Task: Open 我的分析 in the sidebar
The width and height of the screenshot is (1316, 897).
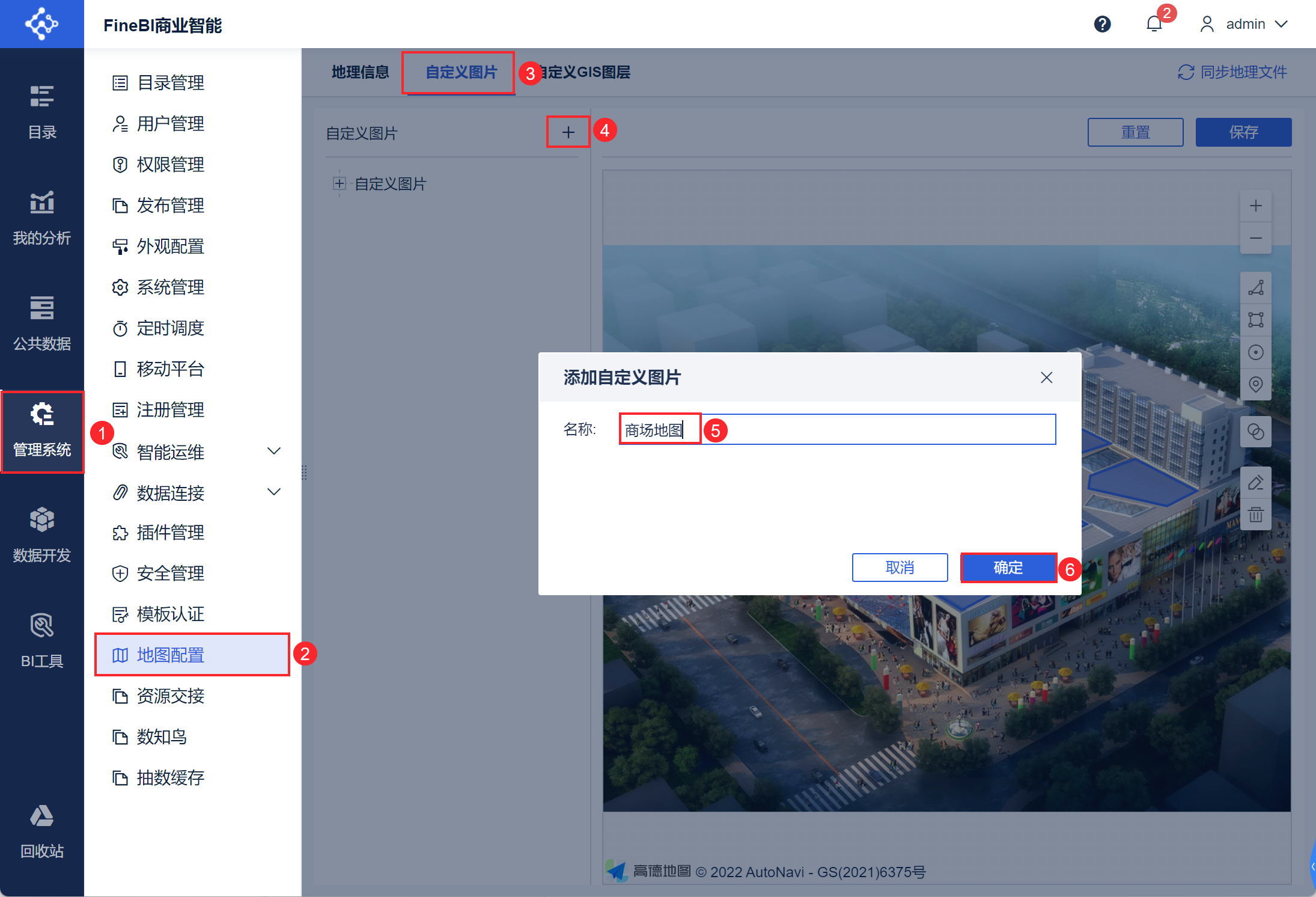Action: 42,218
